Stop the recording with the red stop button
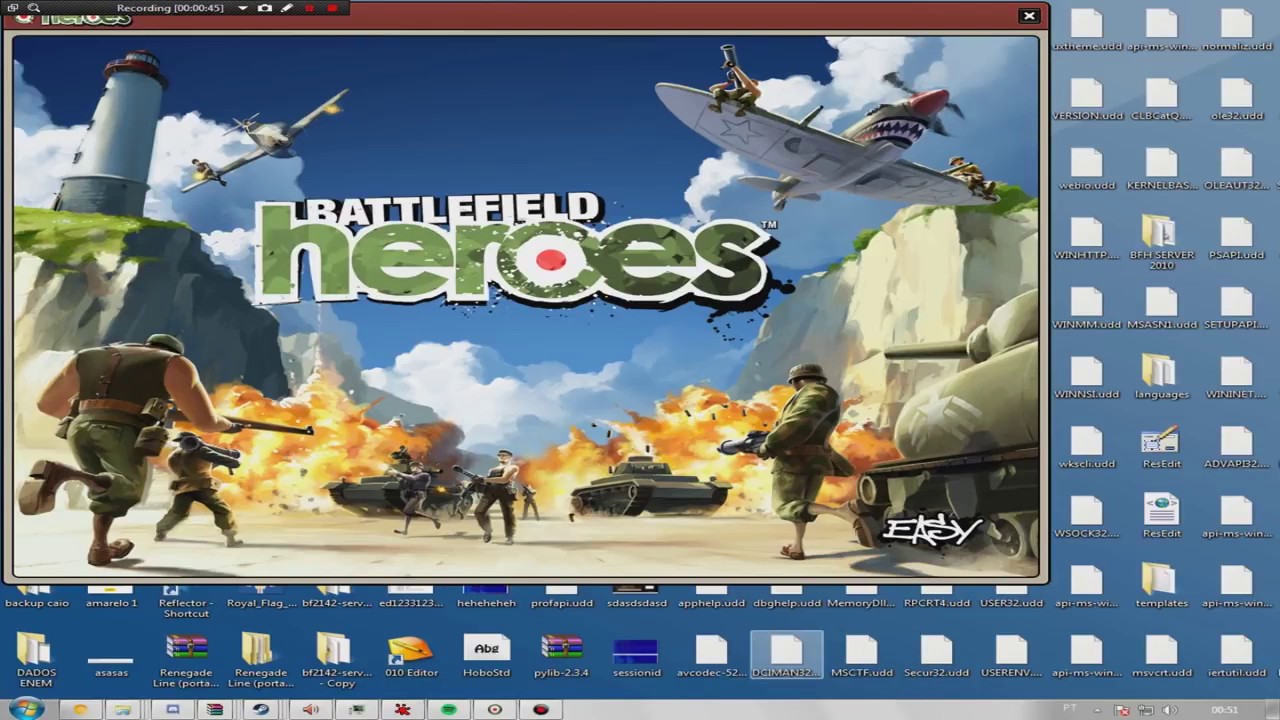 (332, 8)
